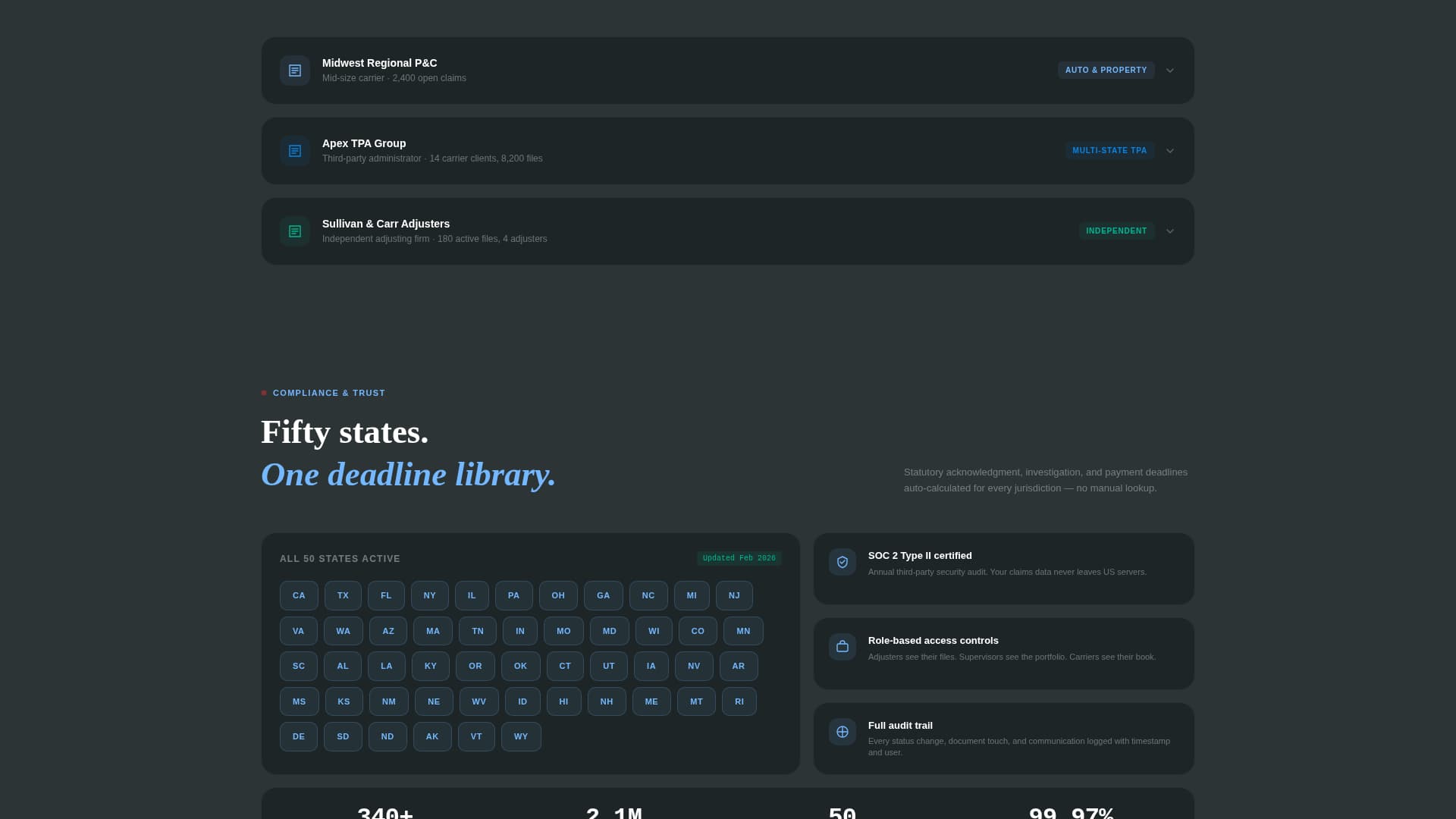Select the DE state chip
The height and width of the screenshot is (819, 1456).
click(x=299, y=736)
